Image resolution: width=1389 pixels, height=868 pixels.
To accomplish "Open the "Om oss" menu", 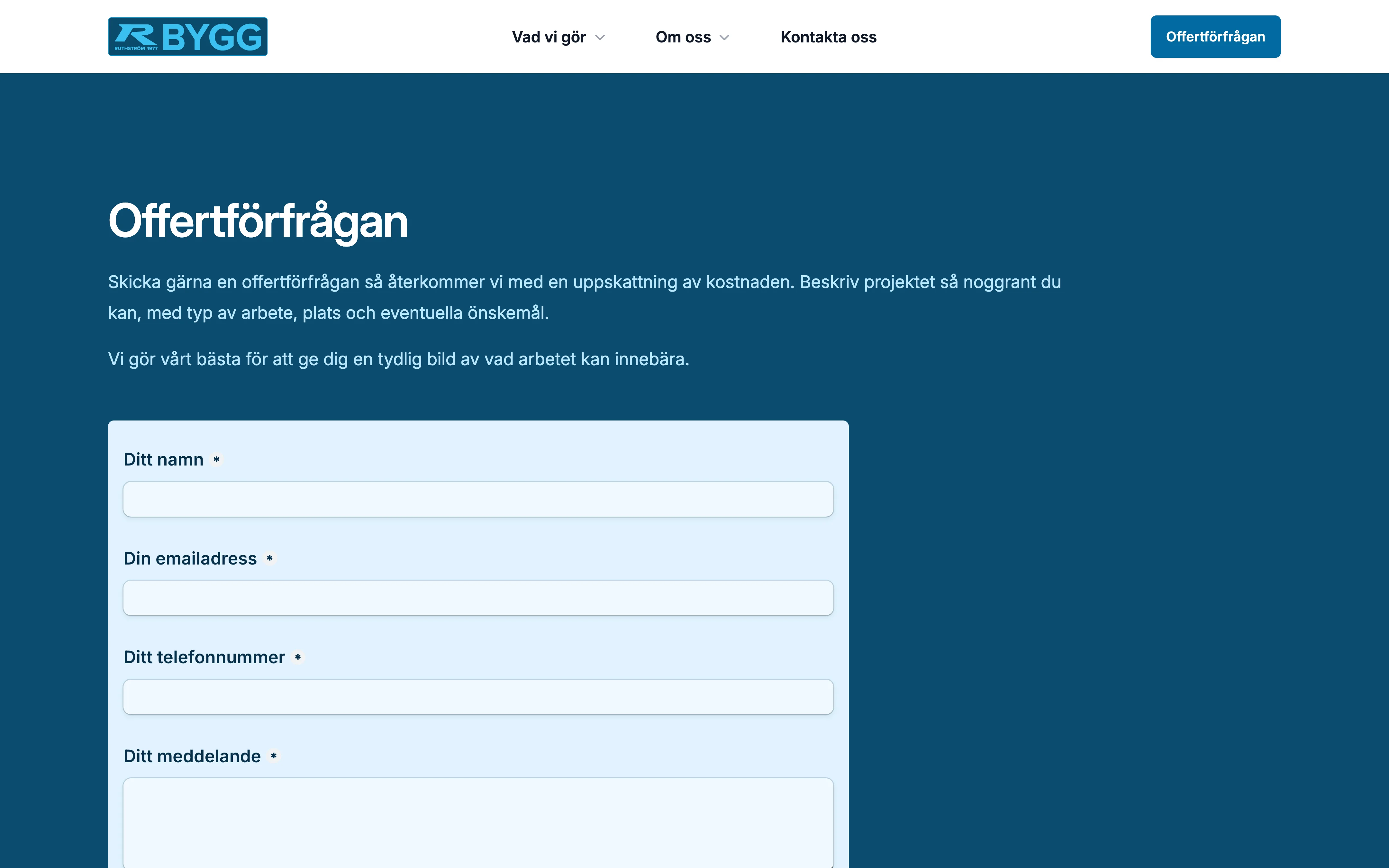I will (683, 37).
